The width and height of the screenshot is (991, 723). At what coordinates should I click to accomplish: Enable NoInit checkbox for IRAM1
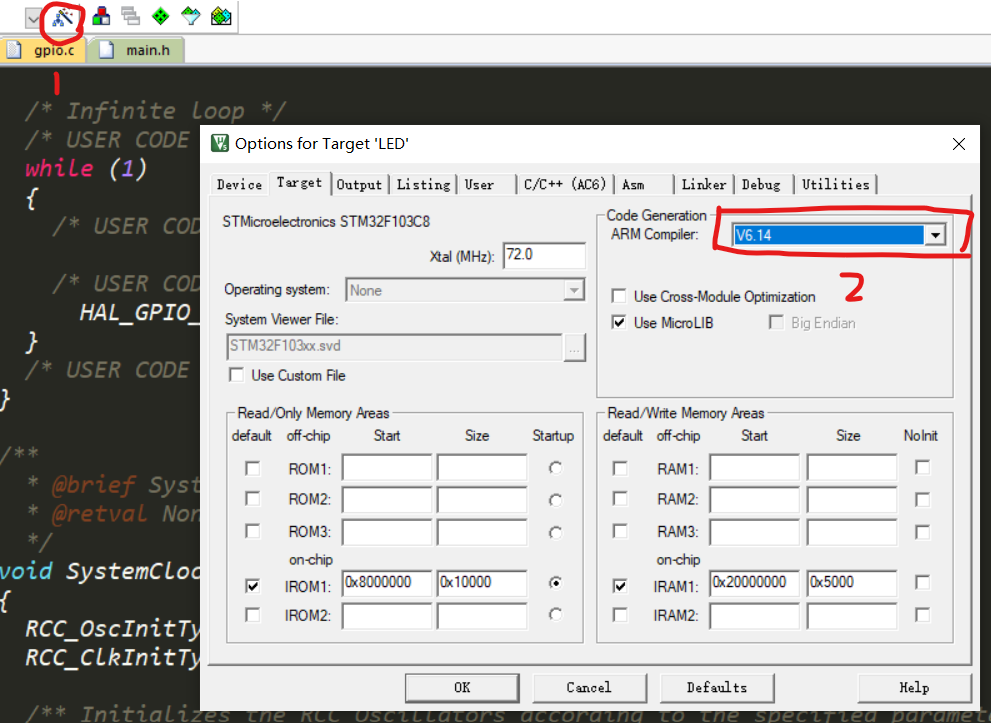pos(922,582)
